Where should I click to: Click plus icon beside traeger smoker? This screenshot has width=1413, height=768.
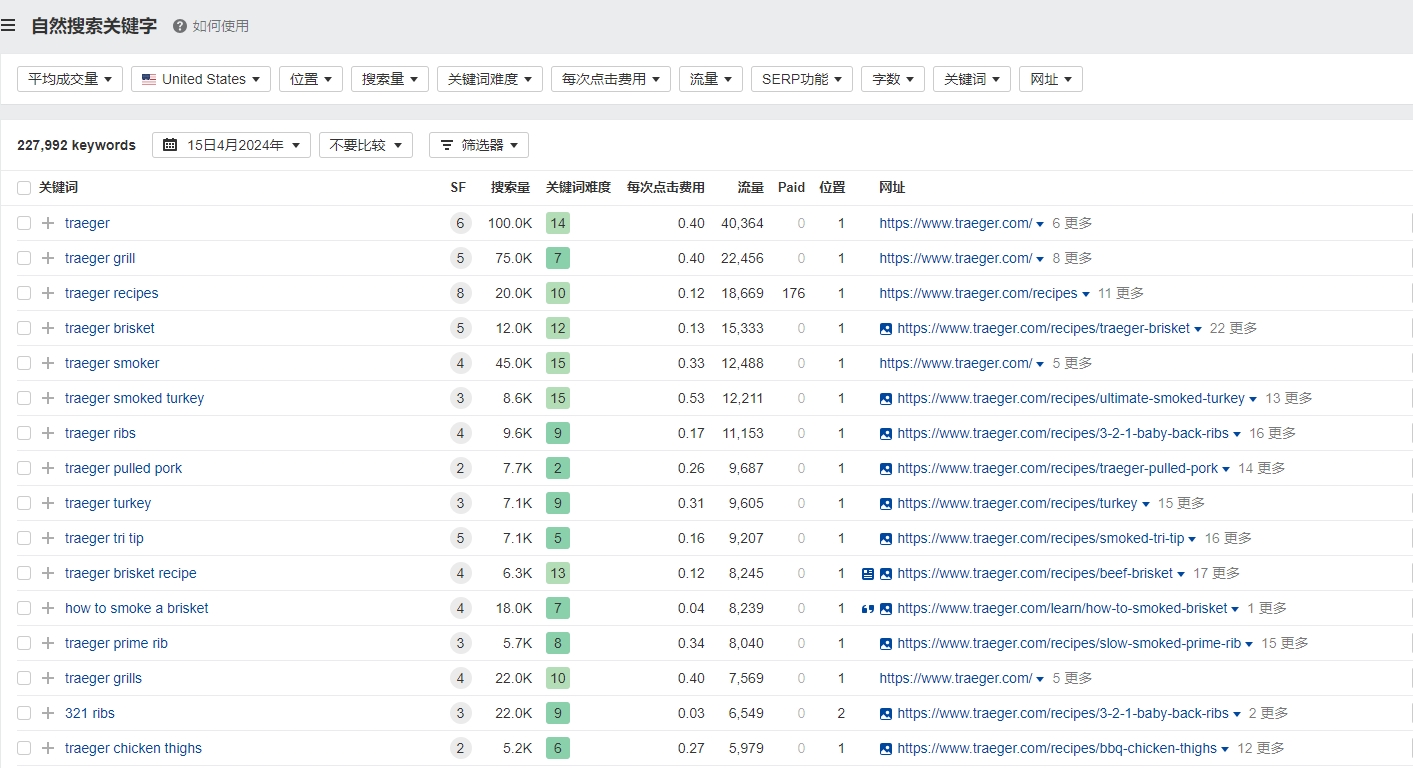click(x=48, y=363)
